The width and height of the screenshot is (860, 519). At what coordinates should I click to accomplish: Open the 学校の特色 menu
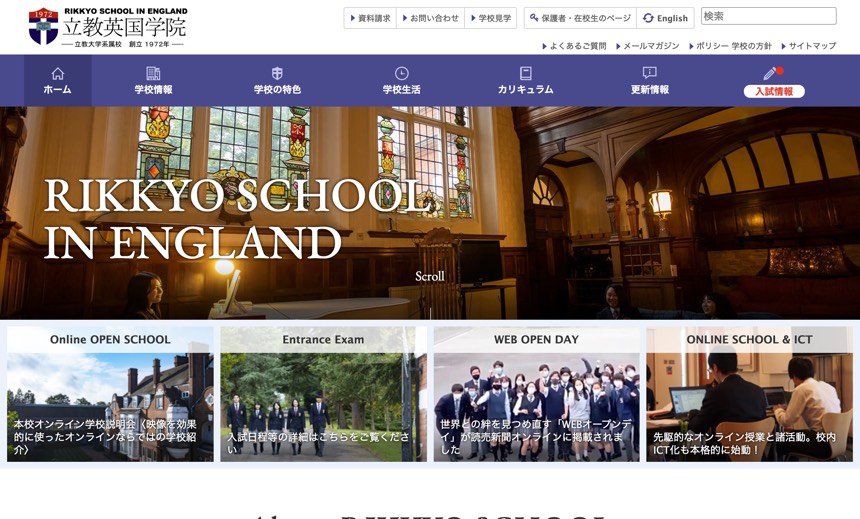277,81
